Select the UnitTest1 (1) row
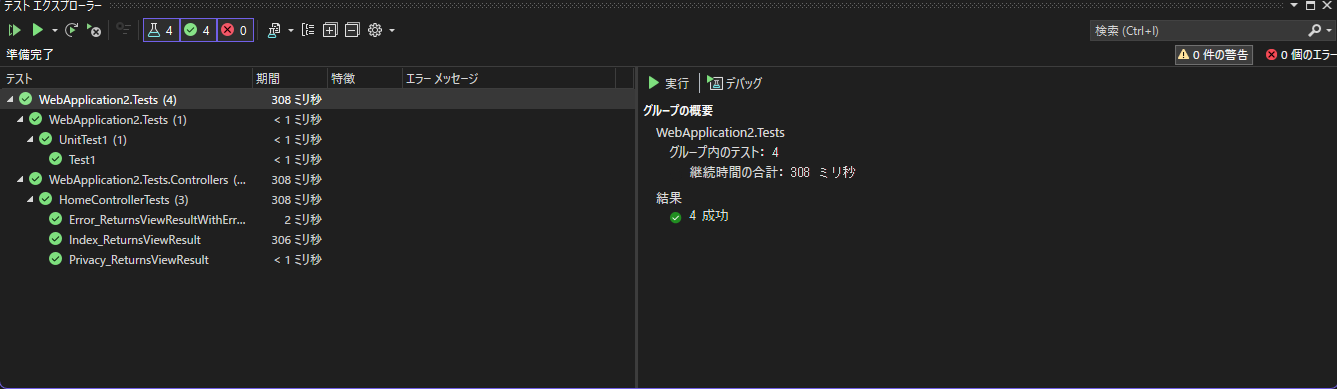This screenshot has width=1337, height=389. click(x=318, y=139)
